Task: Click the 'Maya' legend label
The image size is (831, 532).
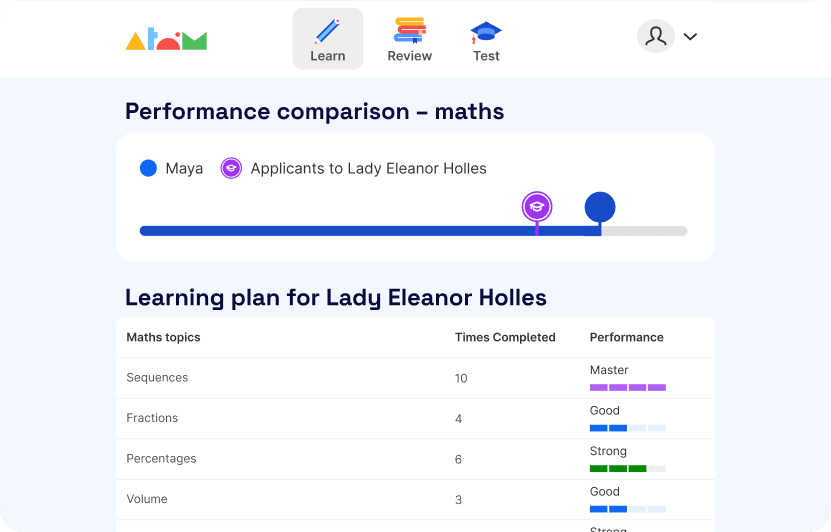Action: (184, 169)
